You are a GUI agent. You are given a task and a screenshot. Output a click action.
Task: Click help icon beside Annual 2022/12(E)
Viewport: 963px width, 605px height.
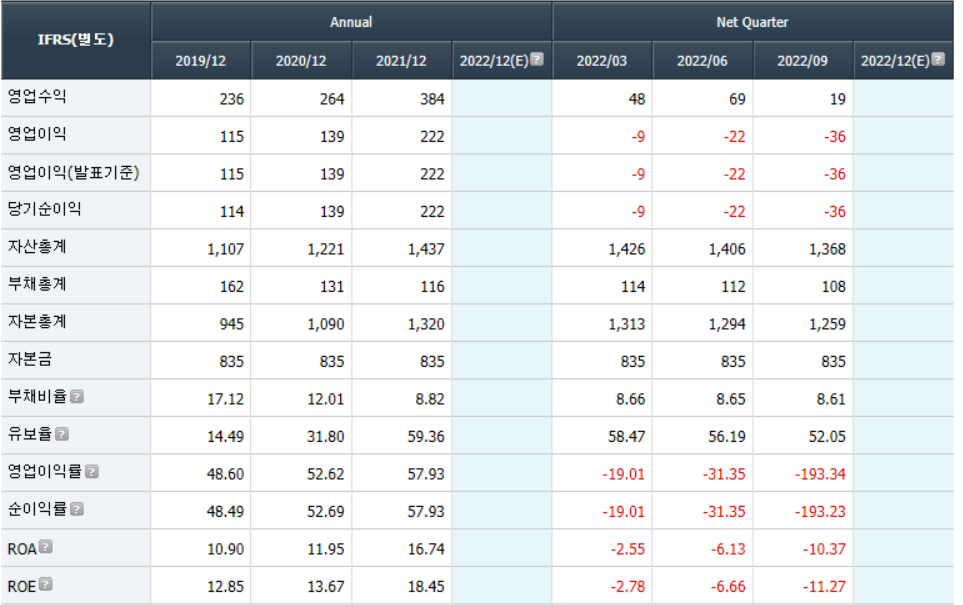point(537,59)
